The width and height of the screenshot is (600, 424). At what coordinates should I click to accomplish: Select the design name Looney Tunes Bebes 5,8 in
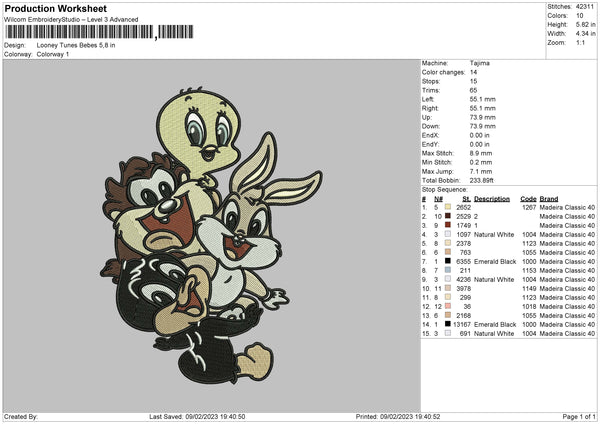click(x=76, y=45)
